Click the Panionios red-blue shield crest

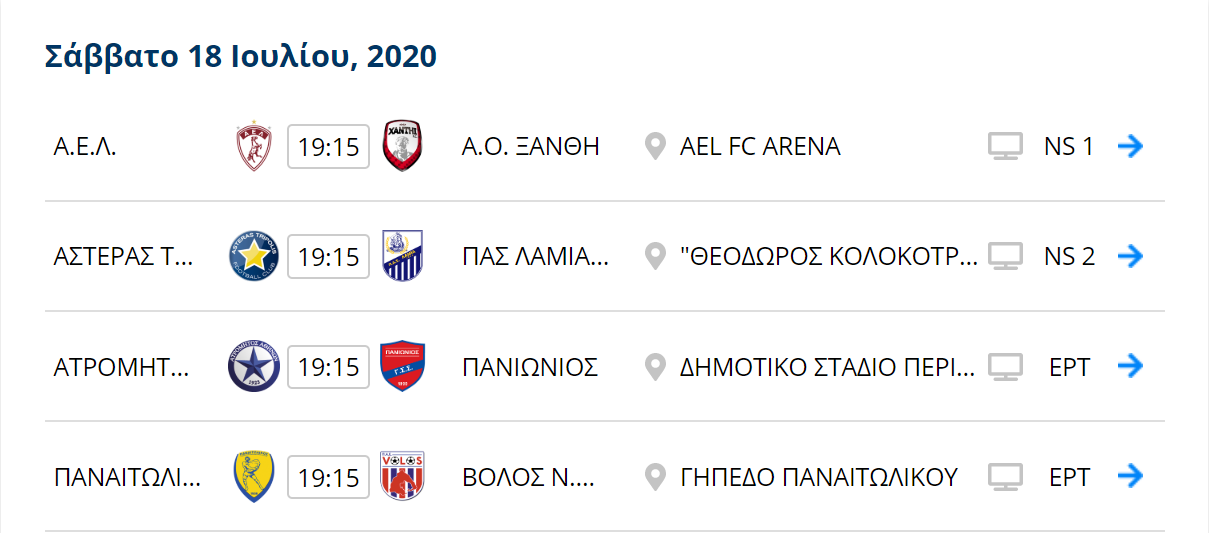[x=403, y=367]
